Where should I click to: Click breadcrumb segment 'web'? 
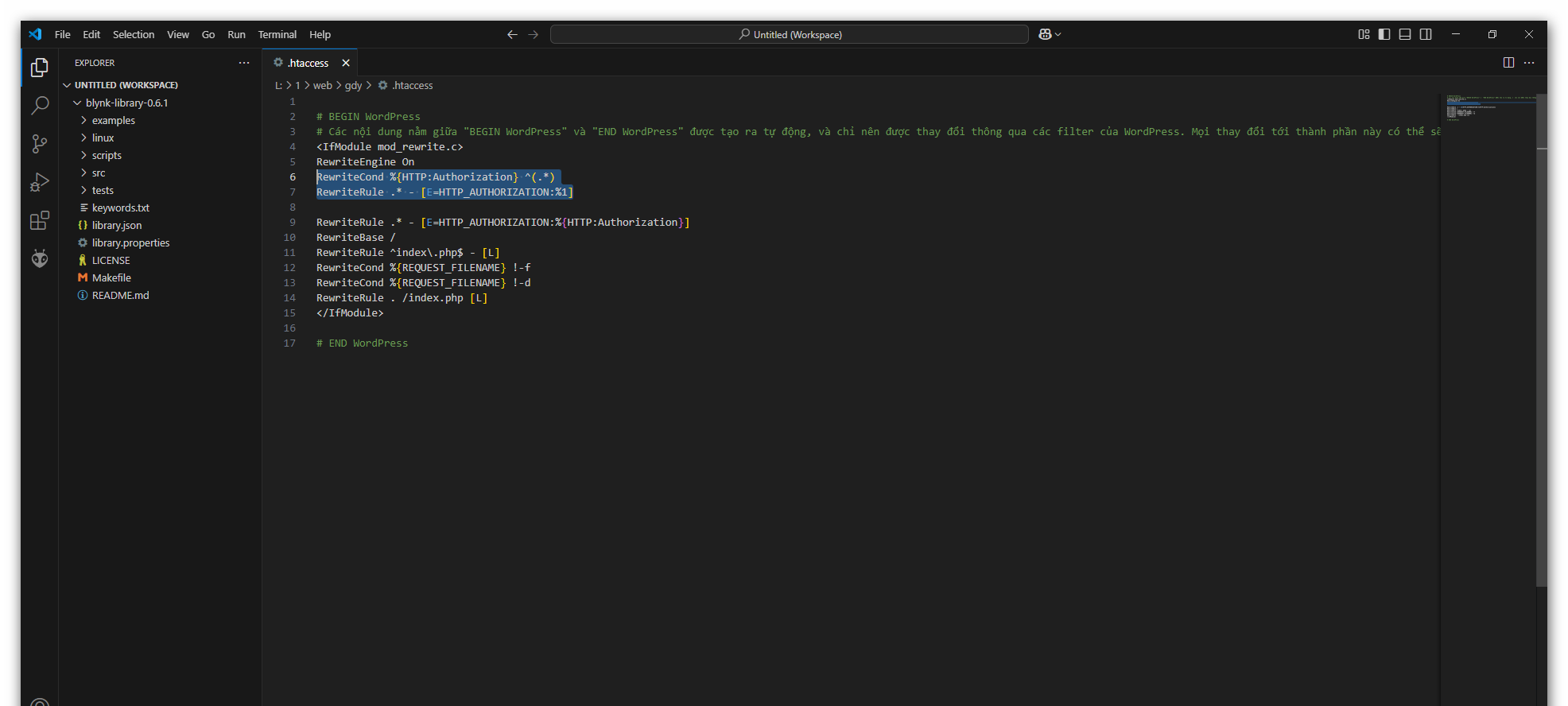click(x=322, y=85)
